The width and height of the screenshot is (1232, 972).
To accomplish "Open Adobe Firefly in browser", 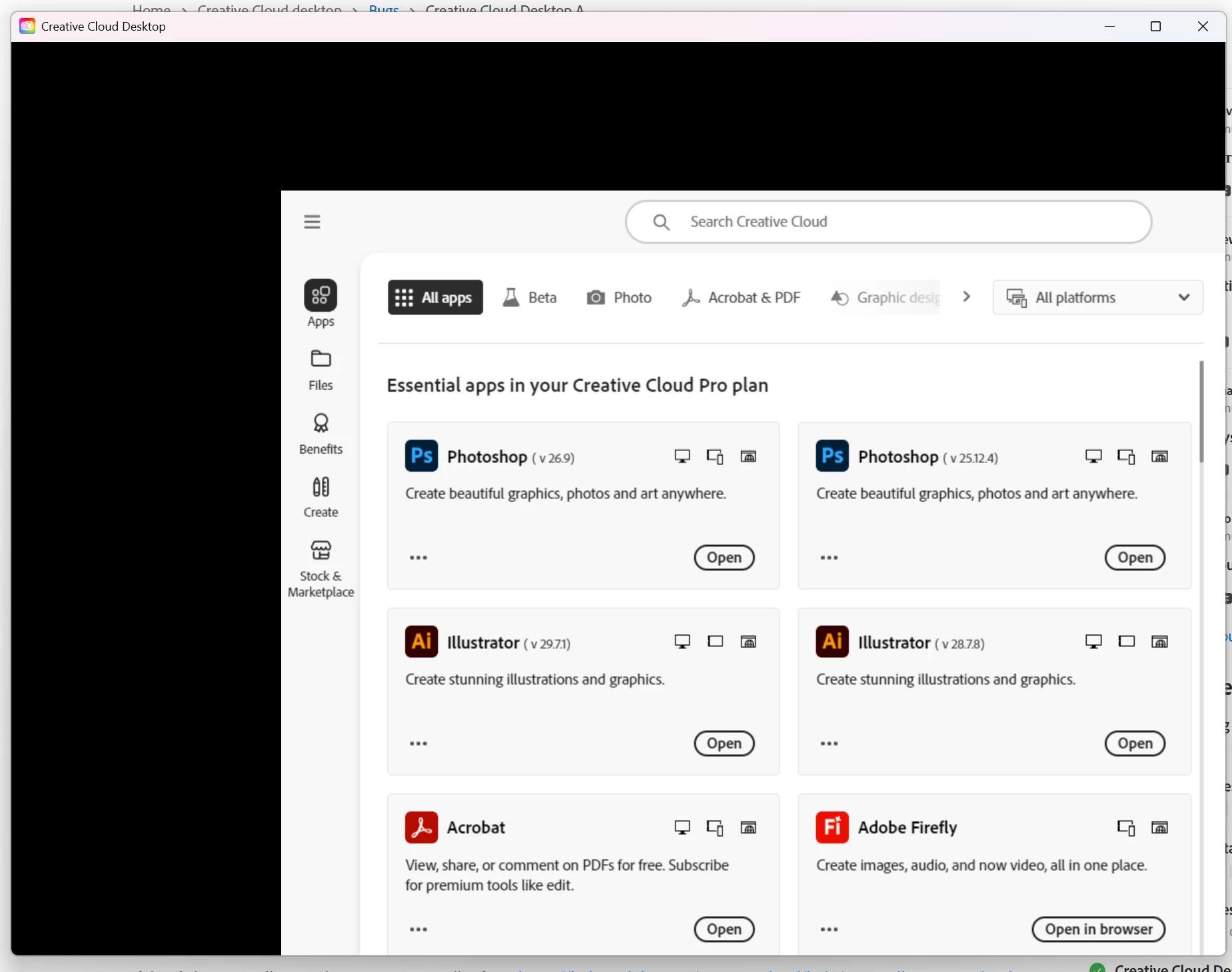I will click(x=1098, y=929).
